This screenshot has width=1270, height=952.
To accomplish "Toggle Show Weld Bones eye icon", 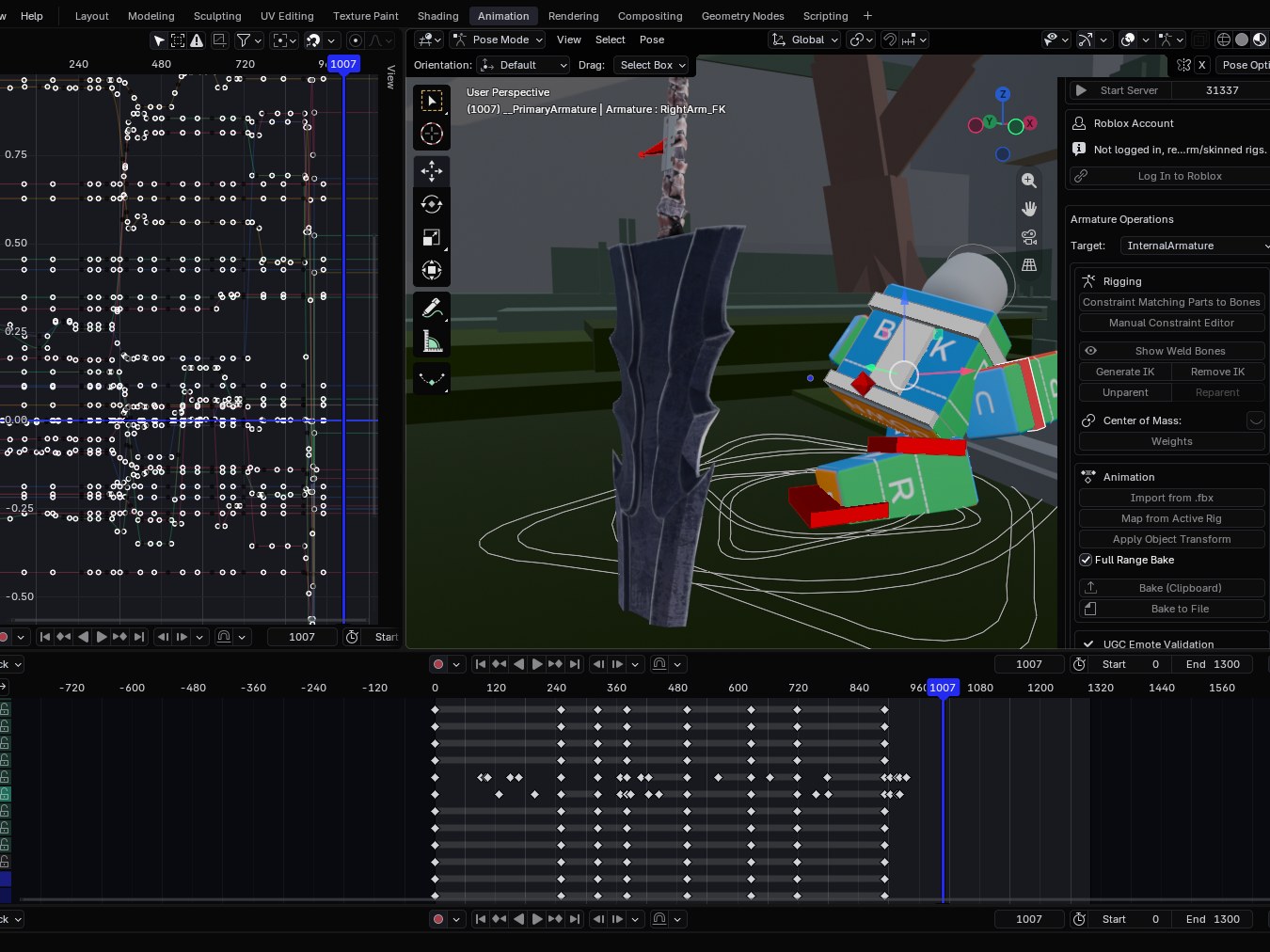I will (x=1091, y=351).
